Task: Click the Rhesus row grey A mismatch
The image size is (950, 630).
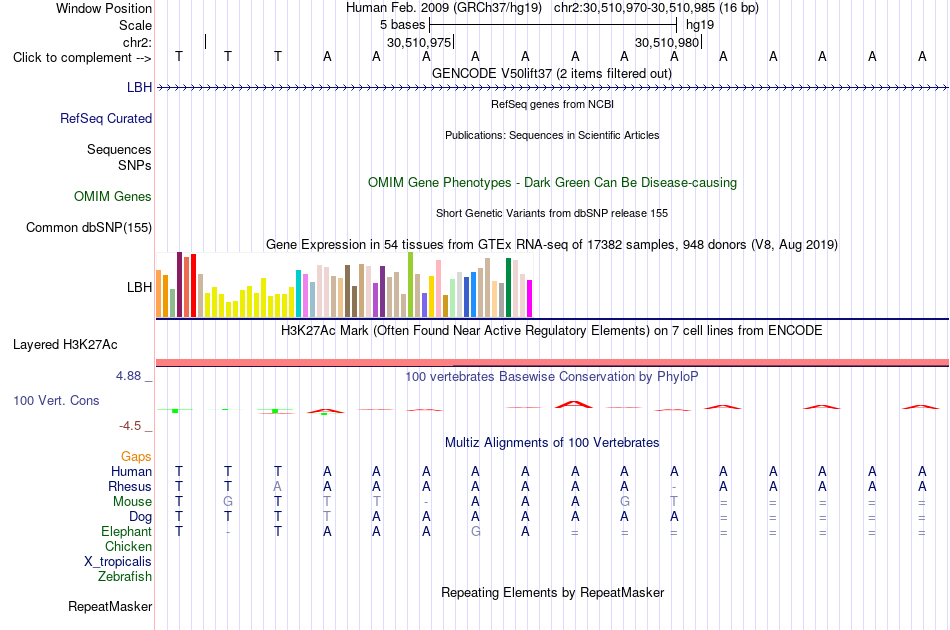Action: 277,486
